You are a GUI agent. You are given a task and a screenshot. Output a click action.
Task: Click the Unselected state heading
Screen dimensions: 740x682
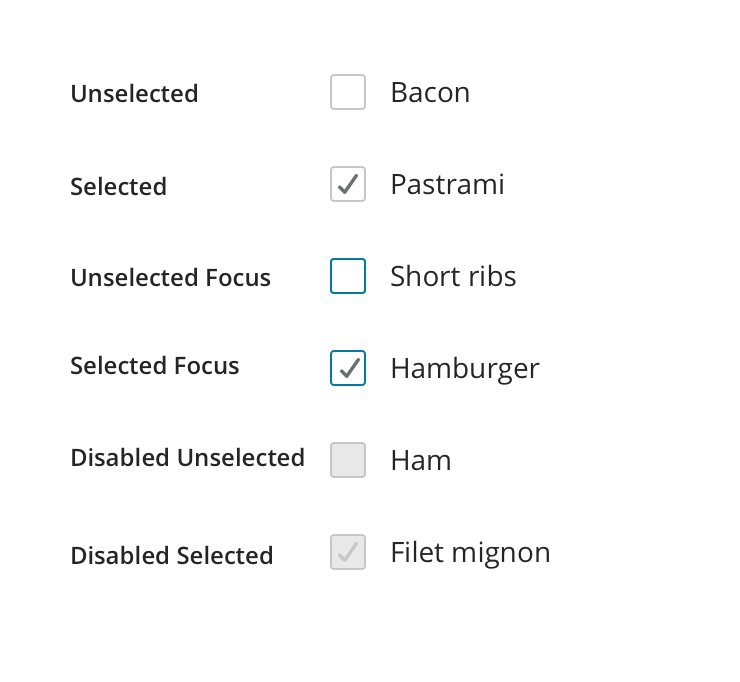(x=134, y=93)
